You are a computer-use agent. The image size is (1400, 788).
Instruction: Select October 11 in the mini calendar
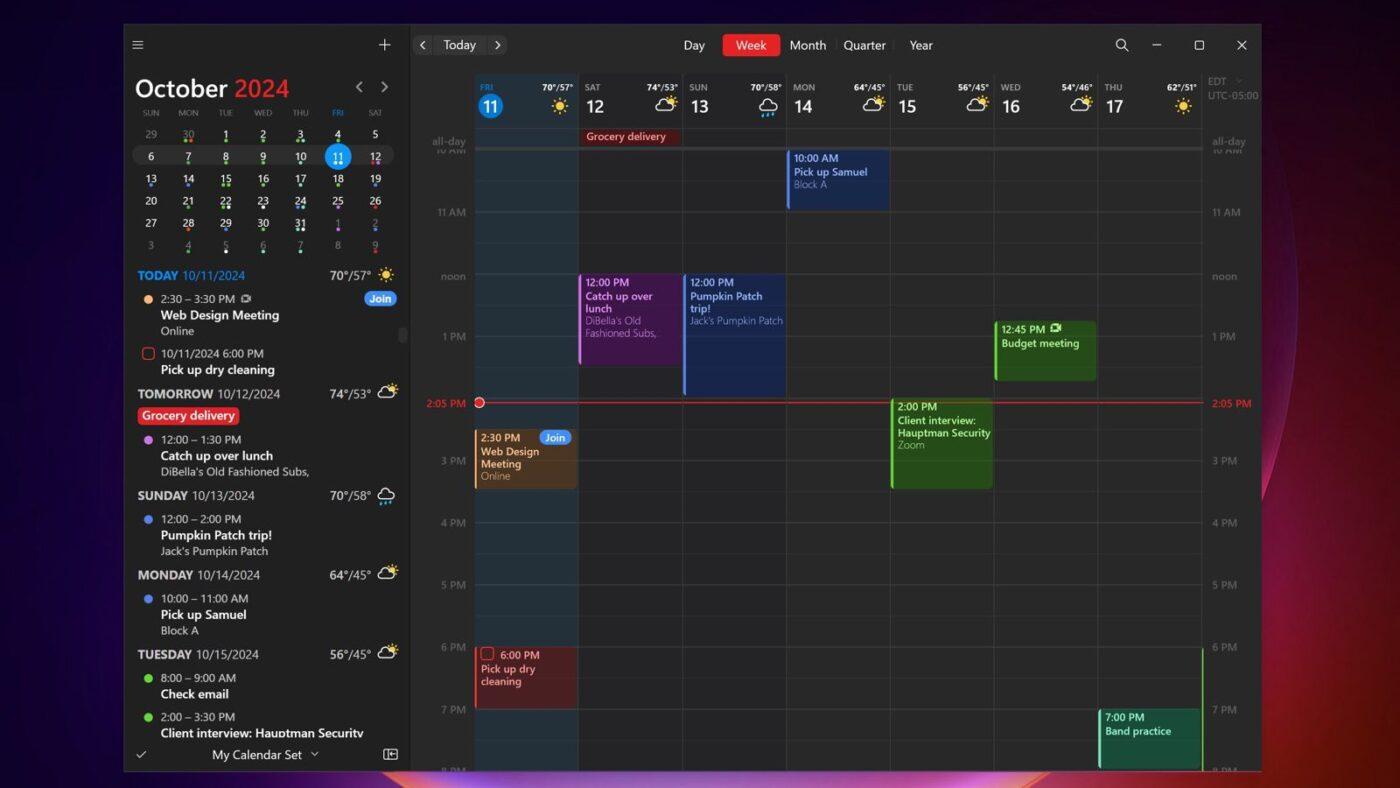coord(338,157)
